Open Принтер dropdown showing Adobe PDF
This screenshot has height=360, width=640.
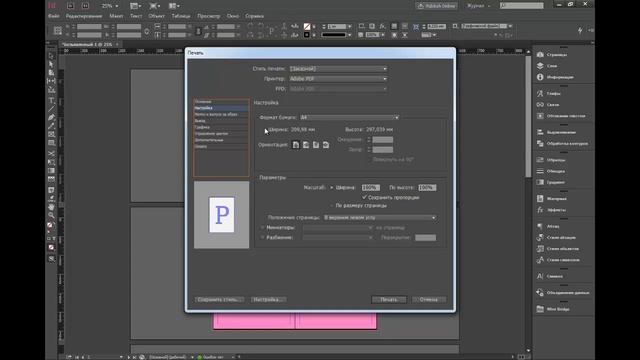coord(338,79)
